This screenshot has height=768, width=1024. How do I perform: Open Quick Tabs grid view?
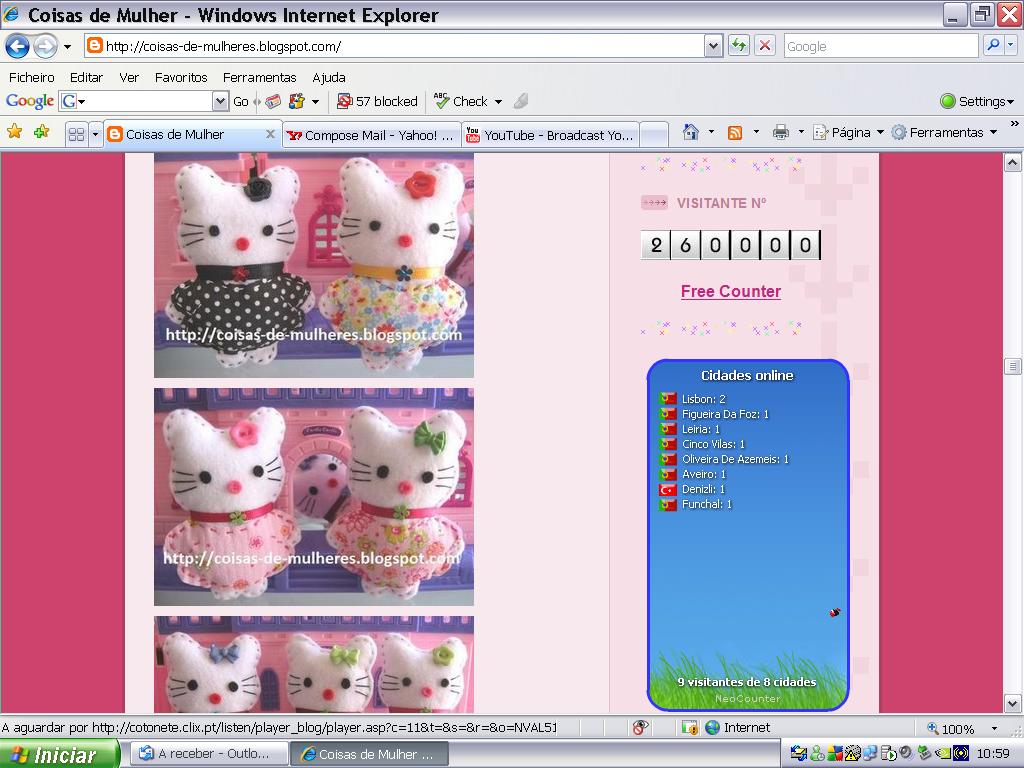click(x=76, y=135)
